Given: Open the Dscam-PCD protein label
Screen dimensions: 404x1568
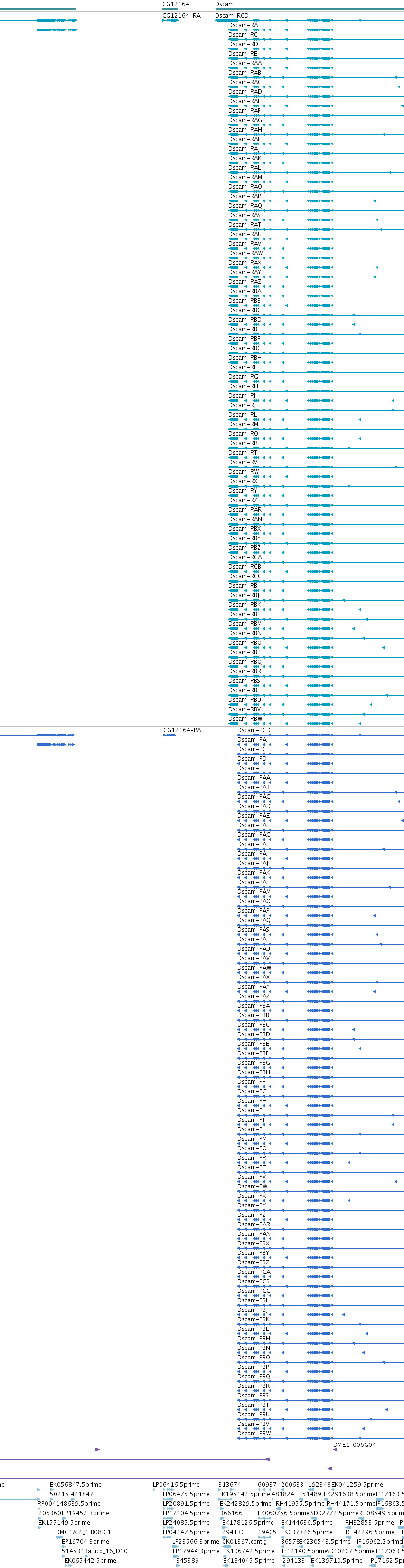Looking at the screenshot, I should tap(254, 730).
